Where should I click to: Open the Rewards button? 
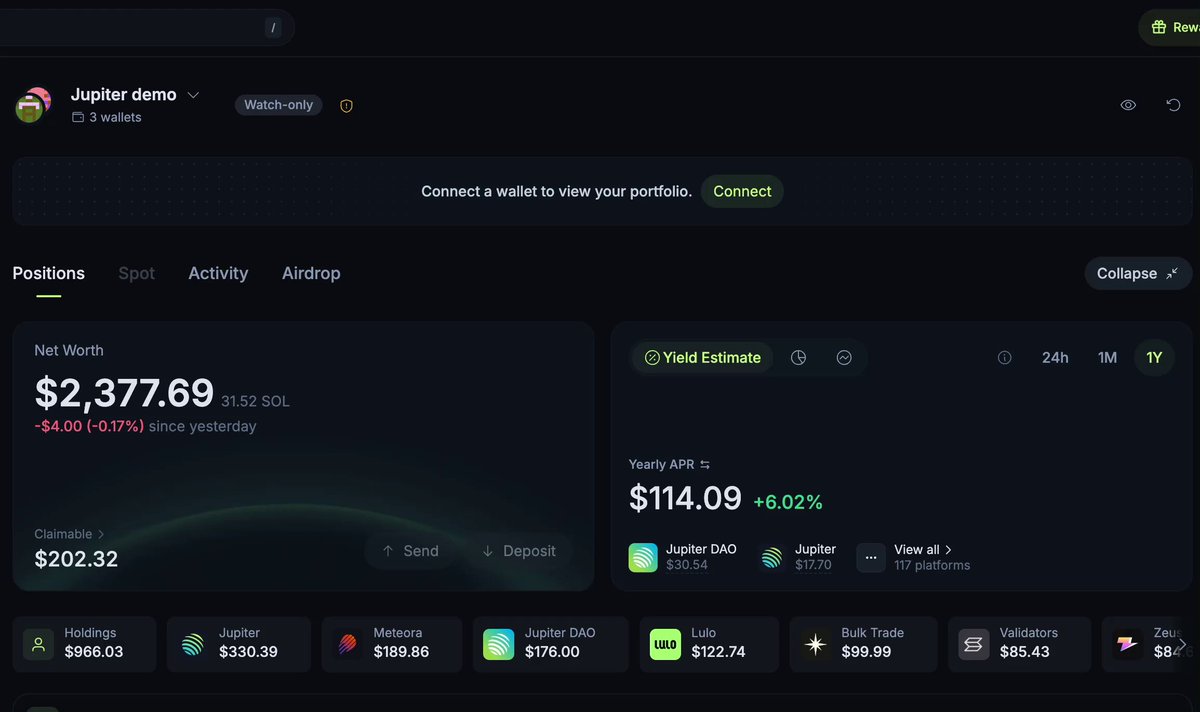point(1170,27)
